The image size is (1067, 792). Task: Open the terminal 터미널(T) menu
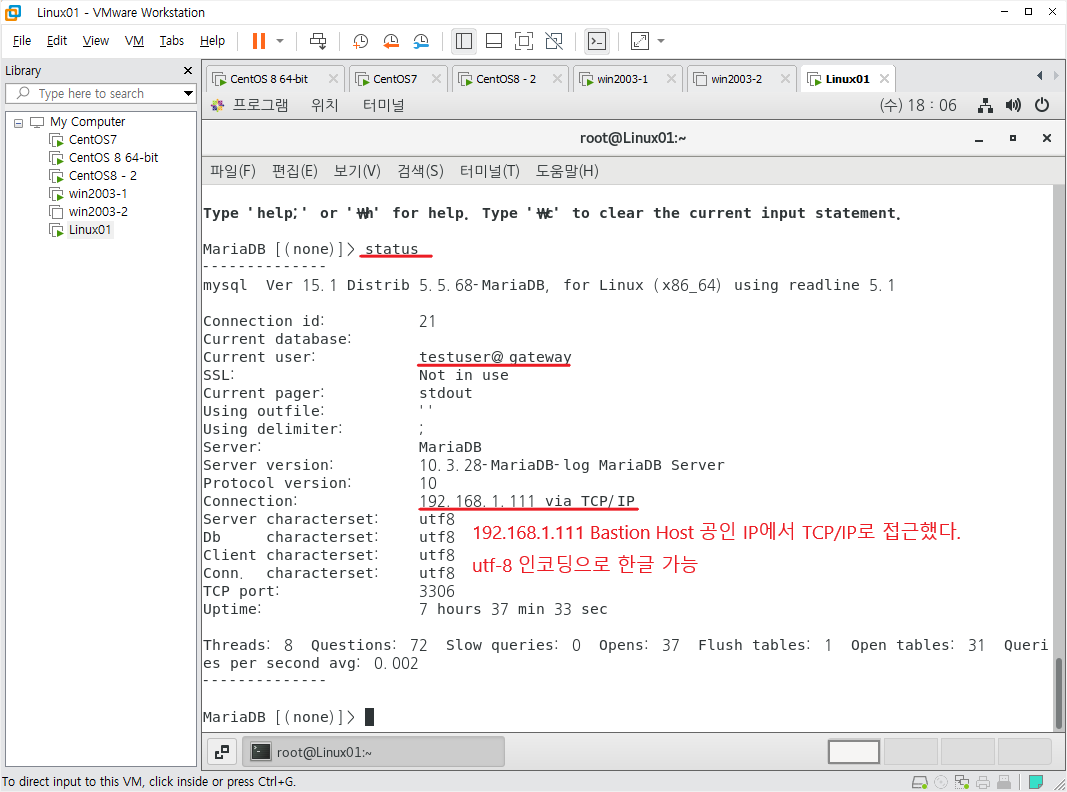(x=489, y=171)
